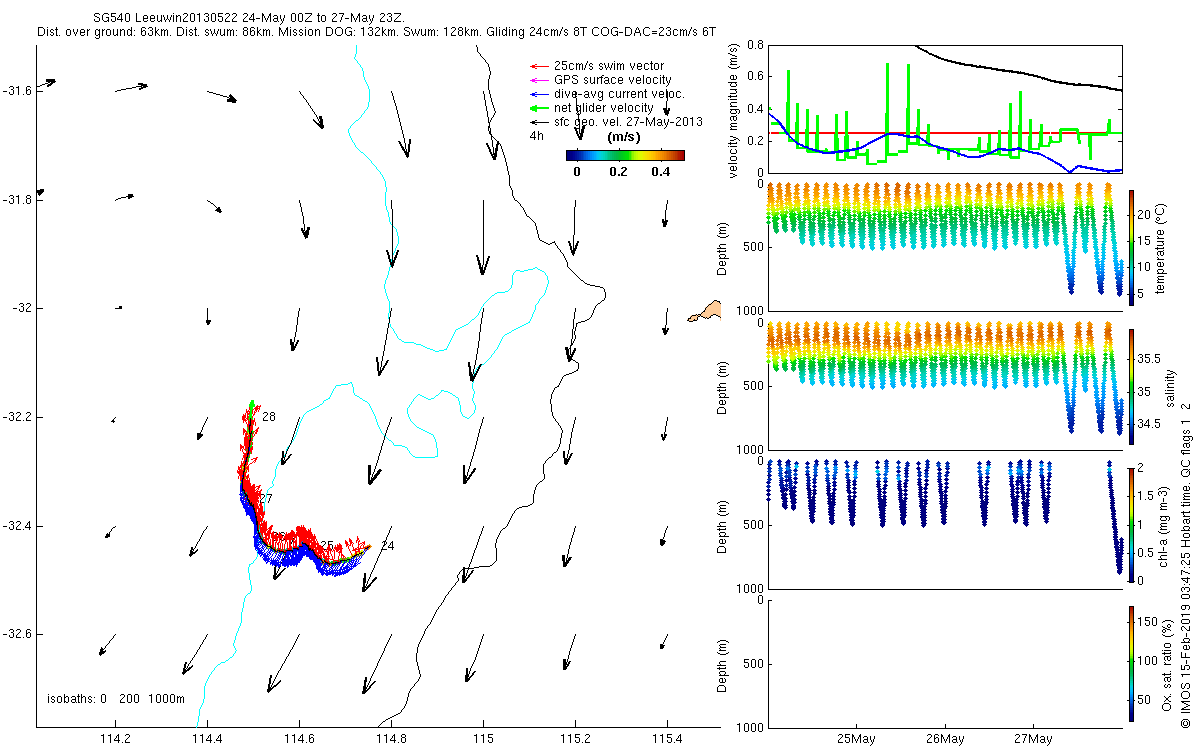Click the day '27' marker on the glider track

click(266, 497)
